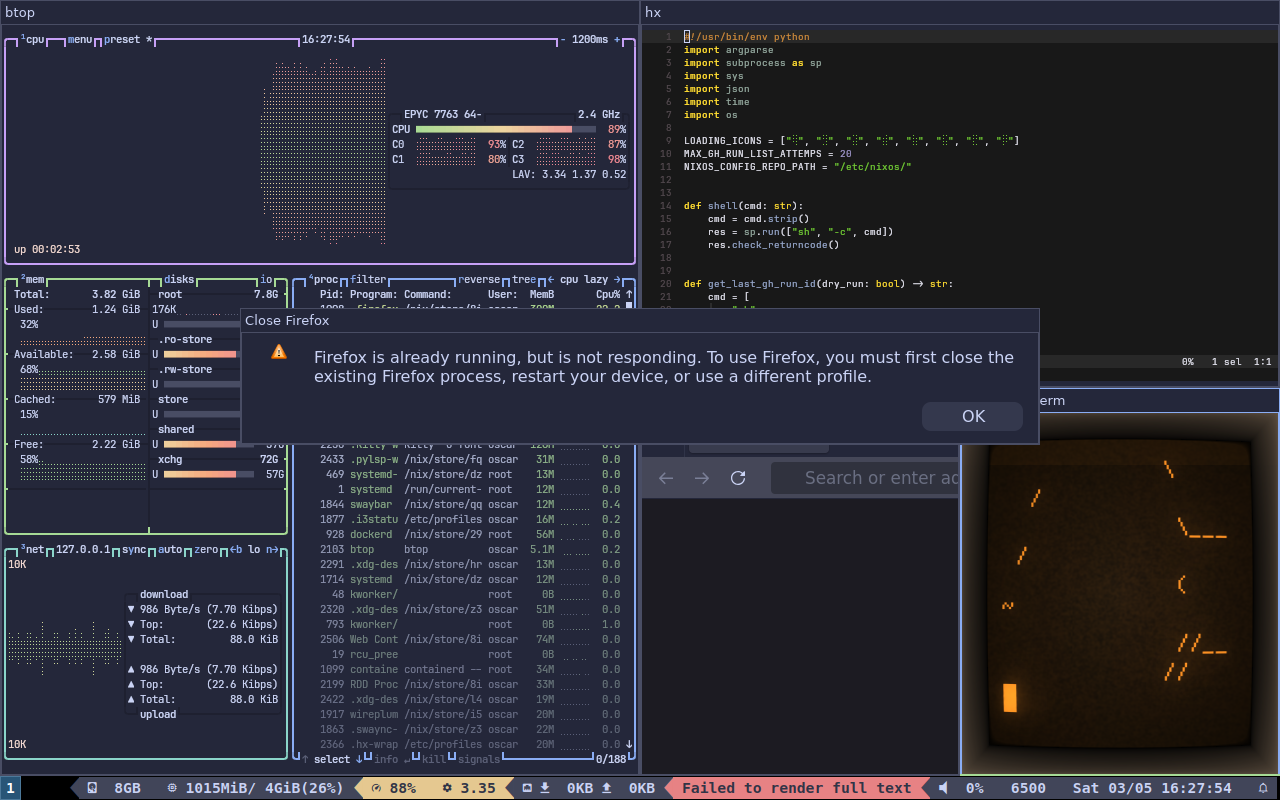
Task: Toggle the btop proc box label
Action: tap(324, 280)
